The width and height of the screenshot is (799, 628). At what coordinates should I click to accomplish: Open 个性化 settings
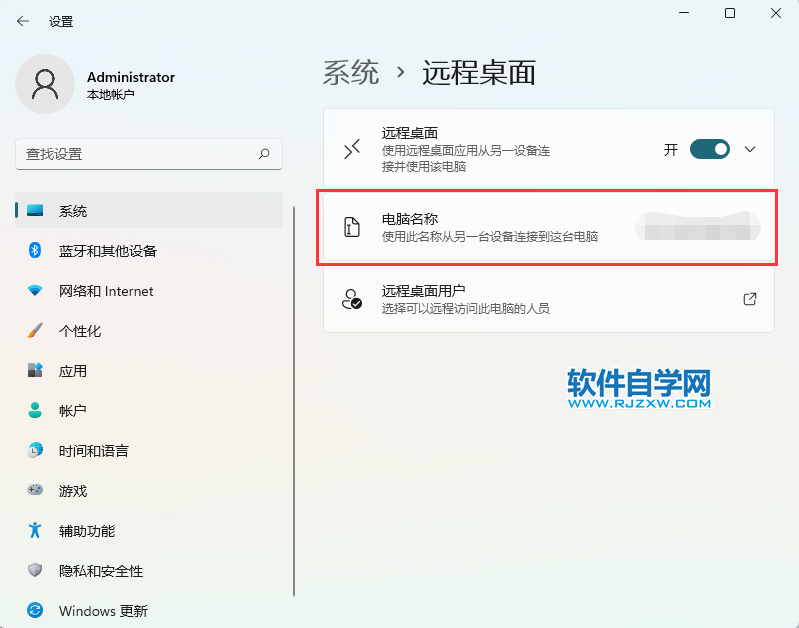click(149, 330)
